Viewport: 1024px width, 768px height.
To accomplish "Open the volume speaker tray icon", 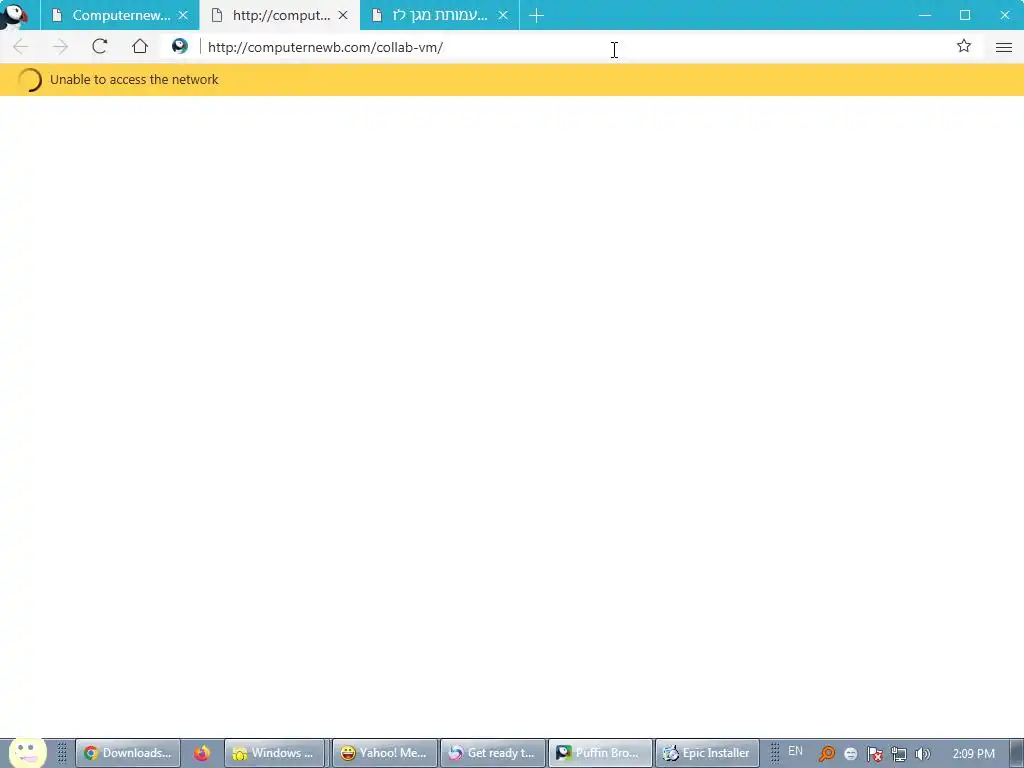I will pyautogui.click(x=923, y=754).
